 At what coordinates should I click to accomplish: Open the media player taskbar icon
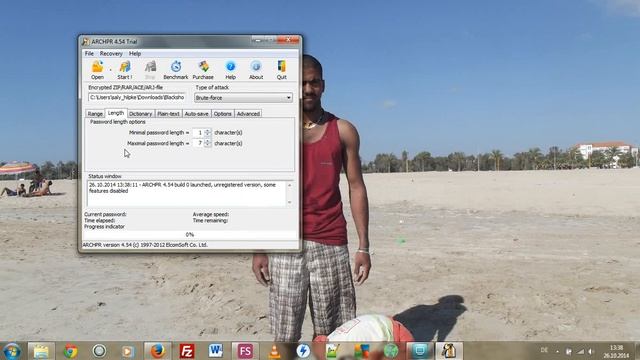pos(128,351)
